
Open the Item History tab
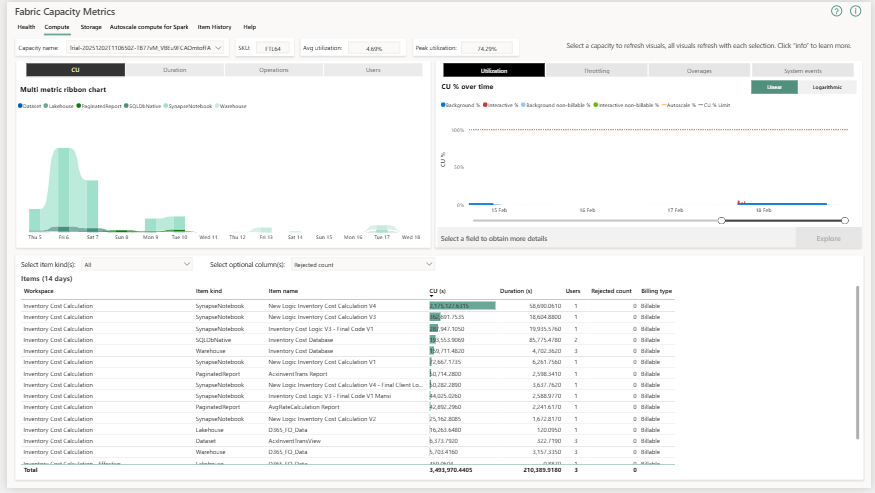tap(214, 27)
